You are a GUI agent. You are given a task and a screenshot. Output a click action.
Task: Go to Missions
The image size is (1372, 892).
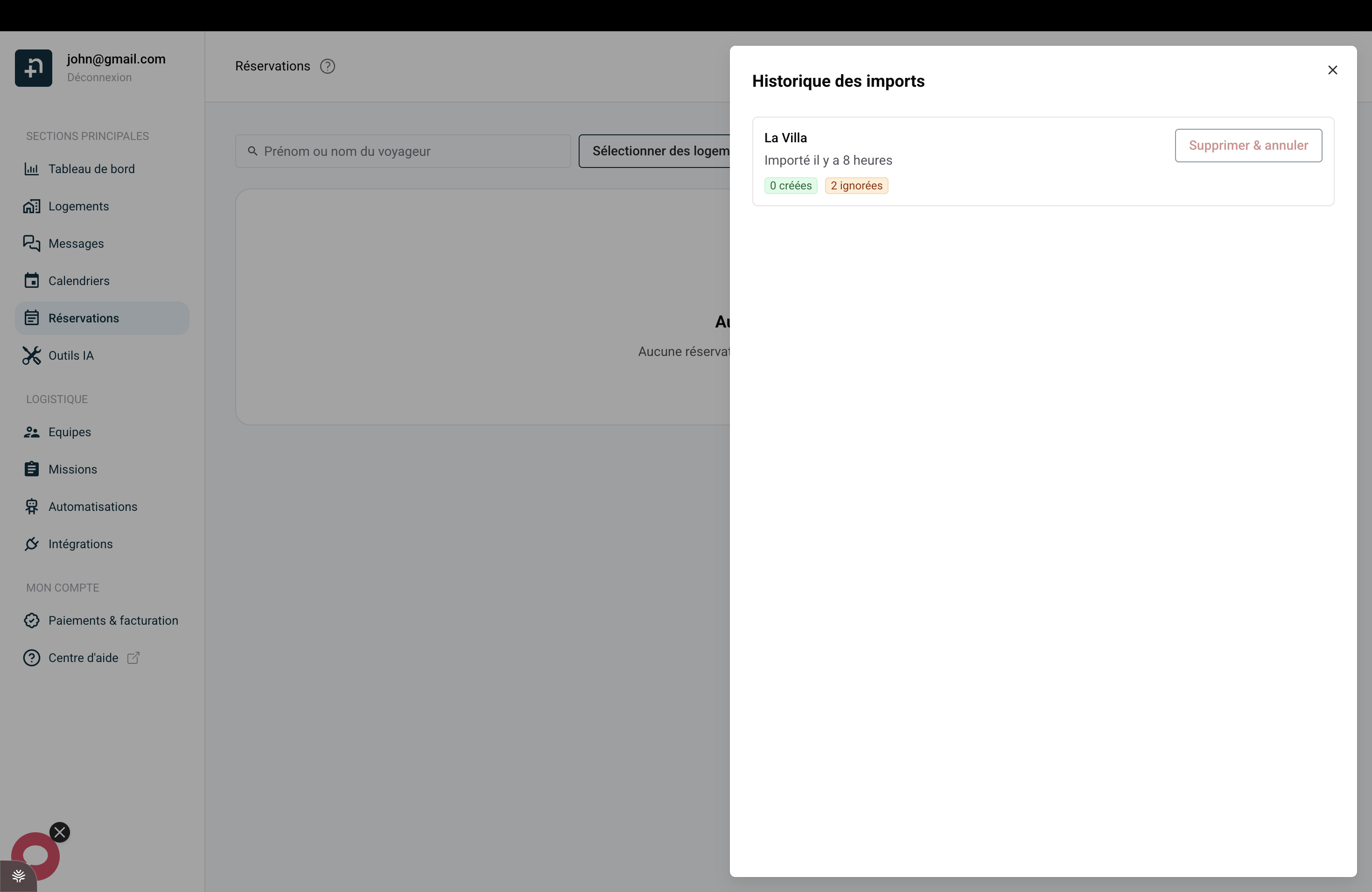[x=102, y=469]
